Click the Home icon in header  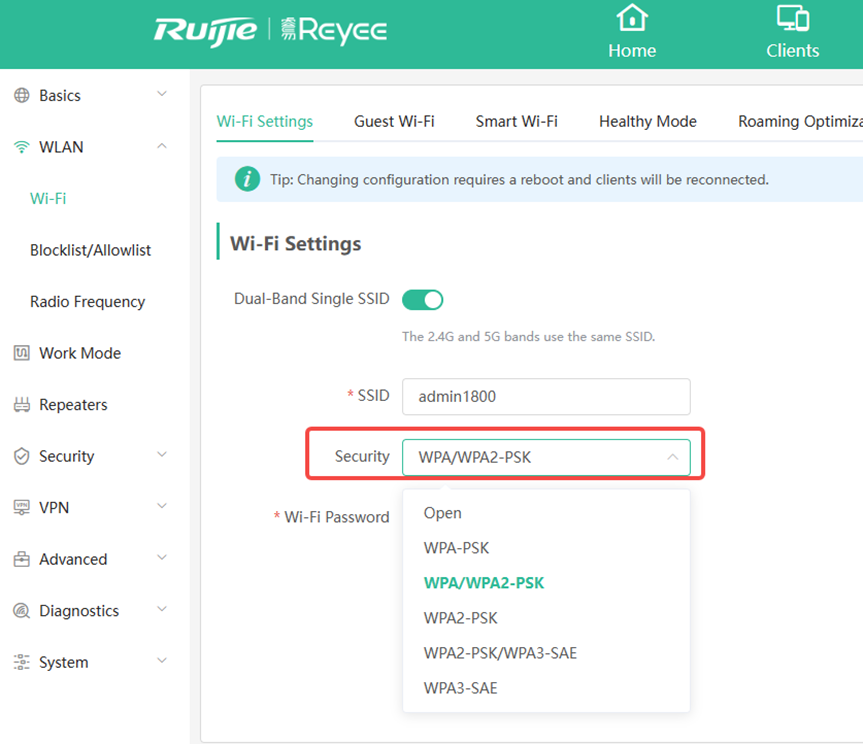(x=631, y=19)
